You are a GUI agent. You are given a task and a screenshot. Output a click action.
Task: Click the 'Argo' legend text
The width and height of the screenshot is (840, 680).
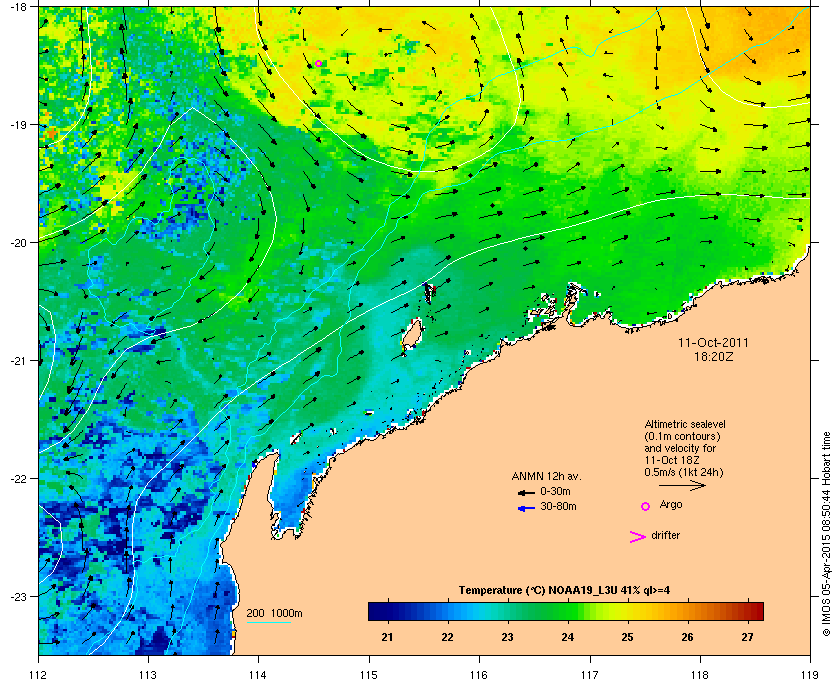(671, 504)
